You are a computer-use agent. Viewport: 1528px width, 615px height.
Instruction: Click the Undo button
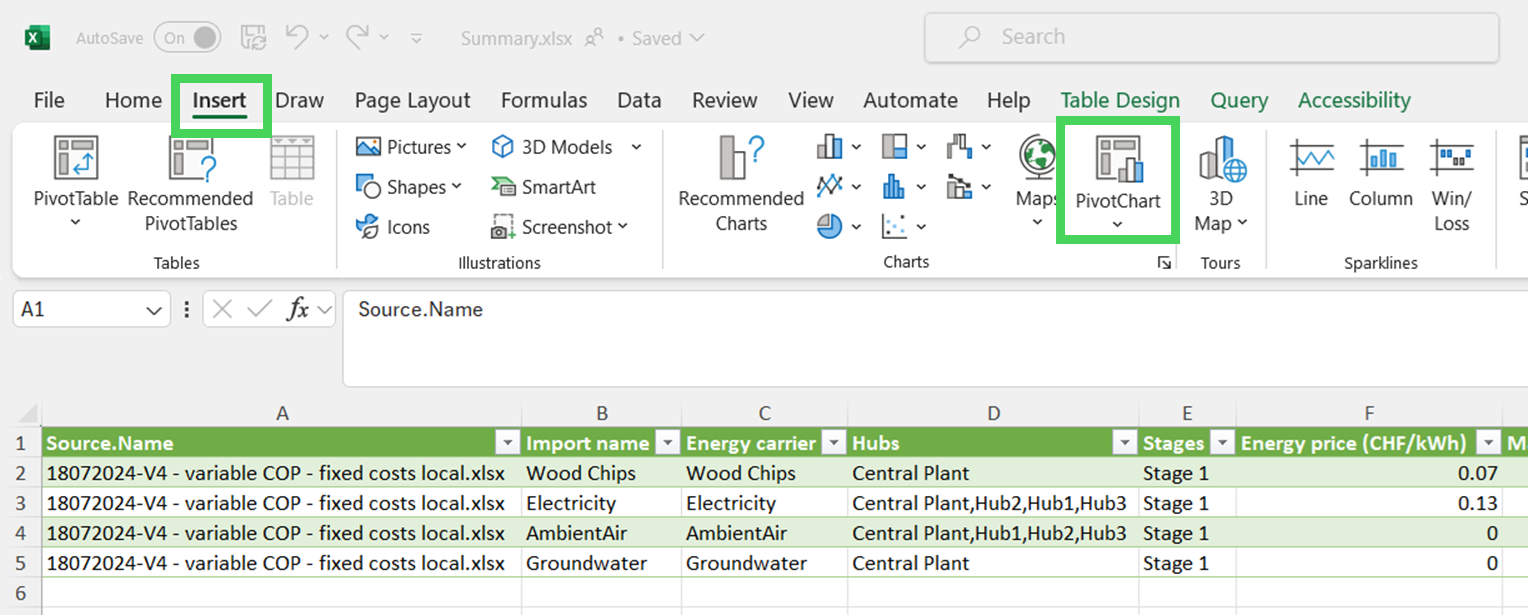tap(297, 38)
